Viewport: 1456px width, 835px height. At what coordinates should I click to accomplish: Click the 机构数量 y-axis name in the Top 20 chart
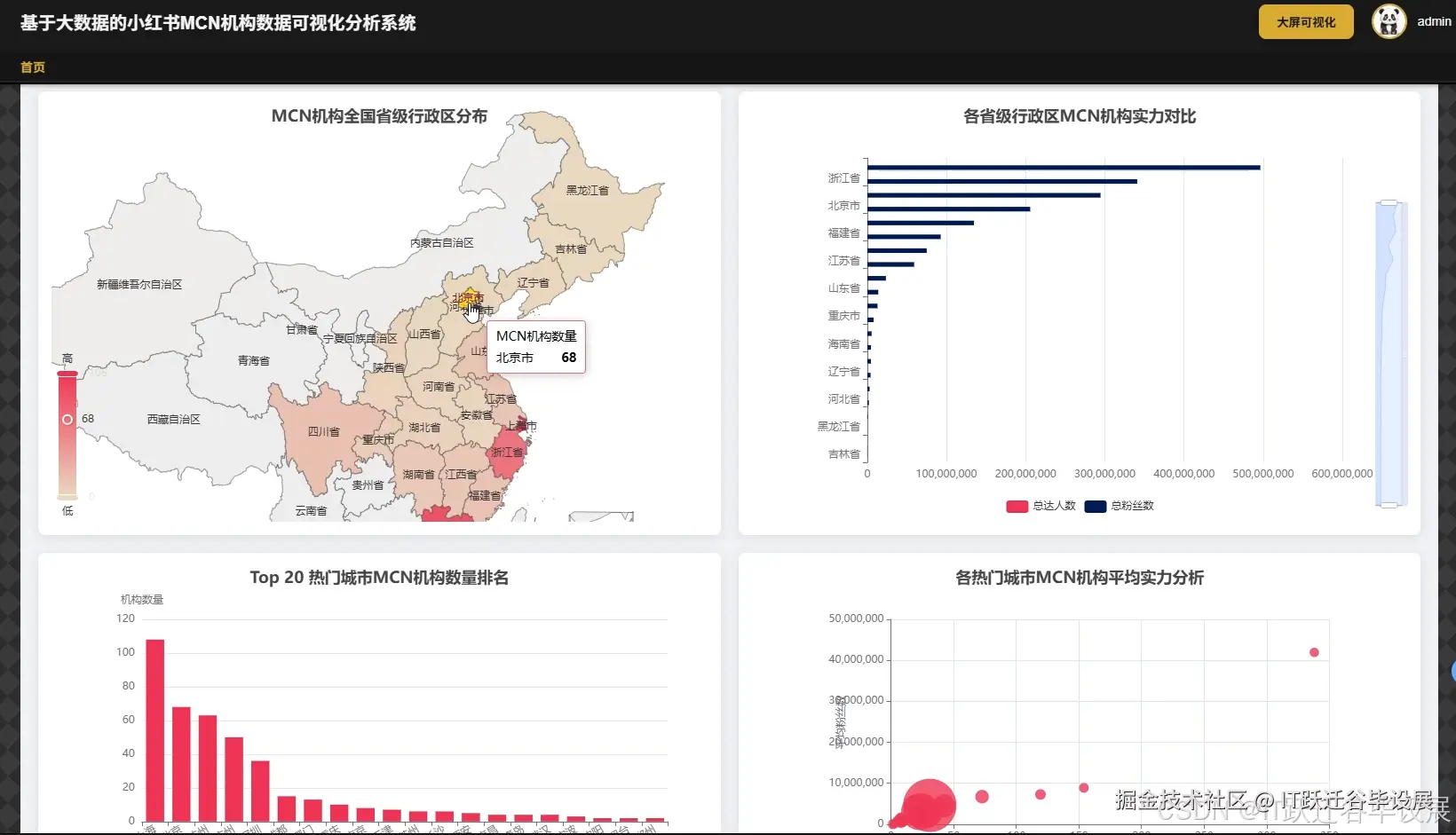pyautogui.click(x=142, y=600)
